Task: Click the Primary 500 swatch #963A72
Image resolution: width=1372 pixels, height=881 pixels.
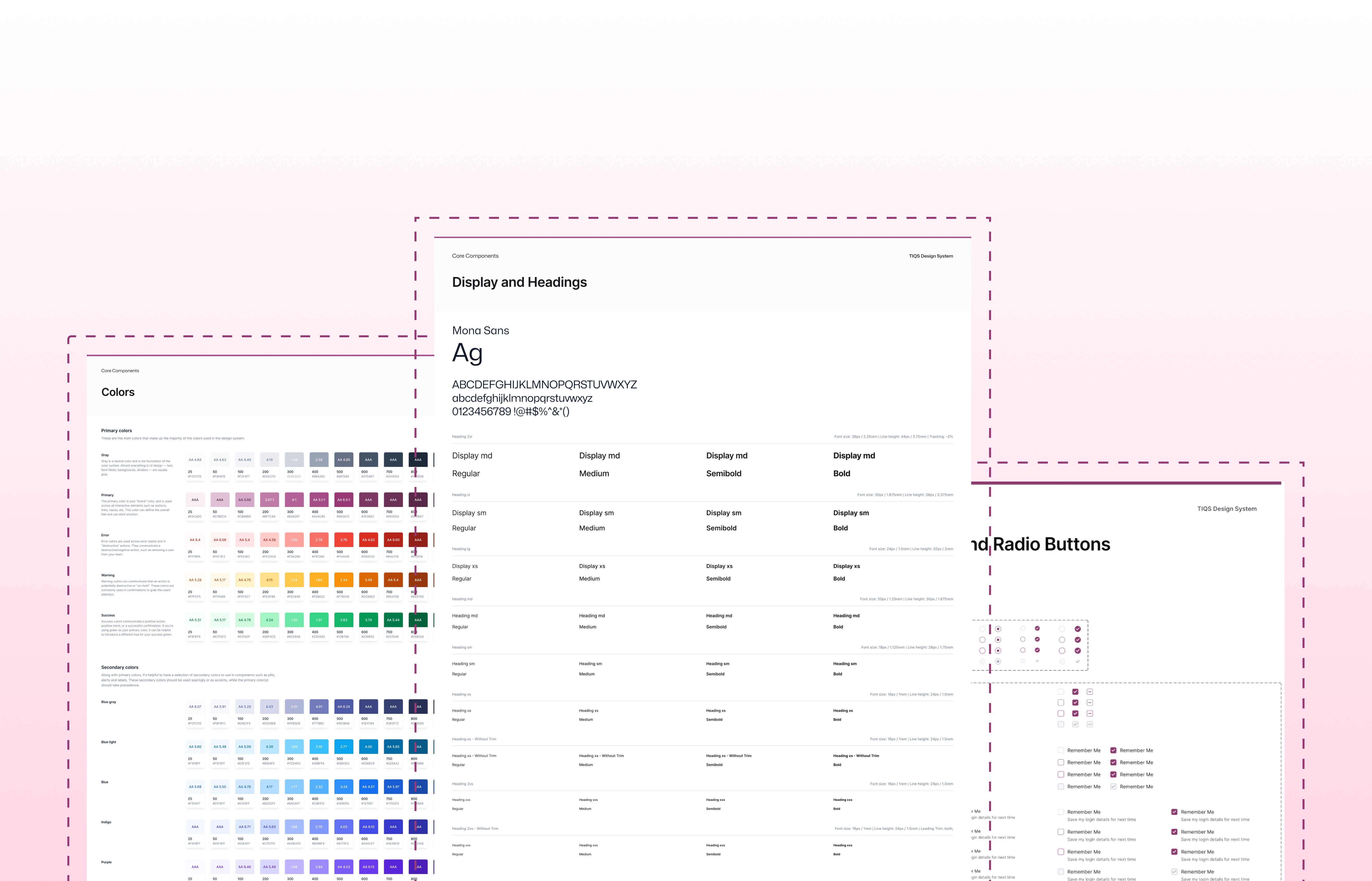Action: tap(343, 500)
